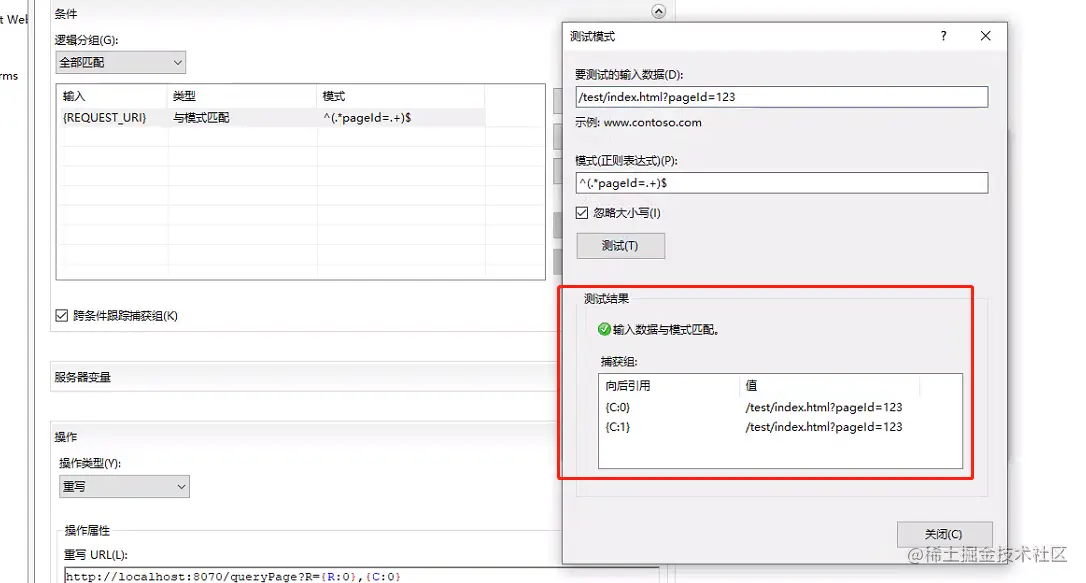The width and height of the screenshot is (1086, 583).
Task: Select the {REQUEST_URI} condition row
Action: (273, 118)
